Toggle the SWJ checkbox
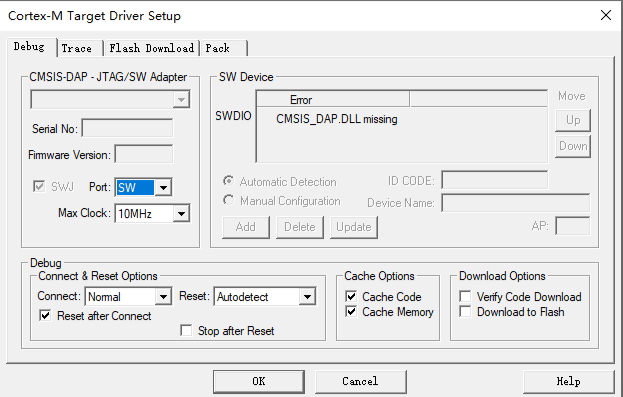 tap(39, 186)
